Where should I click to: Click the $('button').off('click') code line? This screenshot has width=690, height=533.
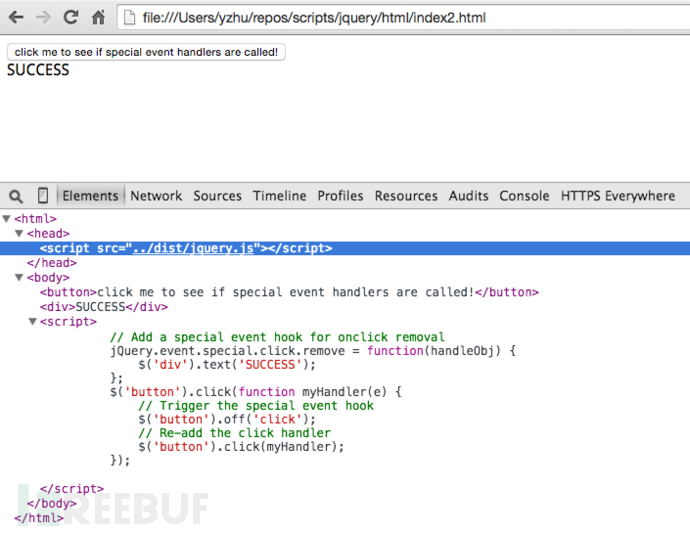pos(227,419)
